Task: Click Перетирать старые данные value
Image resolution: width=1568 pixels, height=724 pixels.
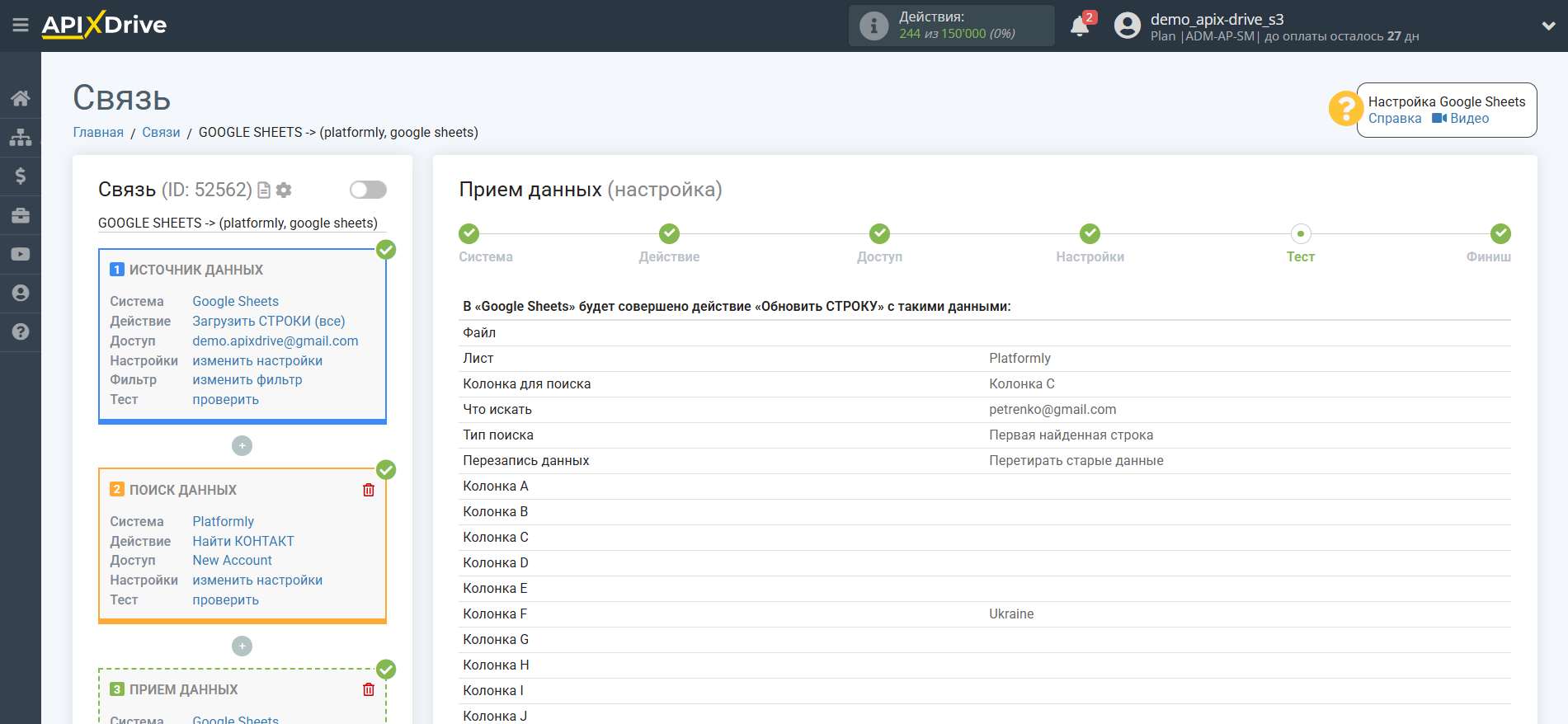Action: [1076, 460]
